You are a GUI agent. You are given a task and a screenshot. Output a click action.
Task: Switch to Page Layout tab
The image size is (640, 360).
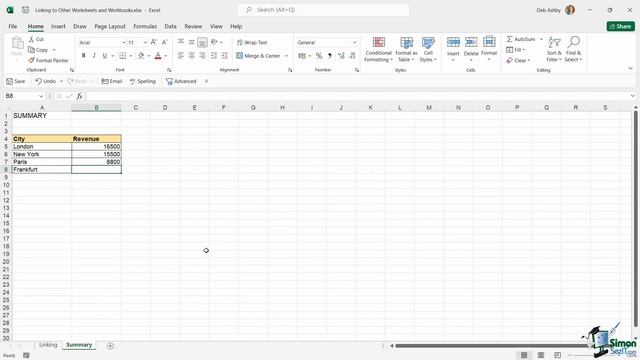click(x=110, y=26)
